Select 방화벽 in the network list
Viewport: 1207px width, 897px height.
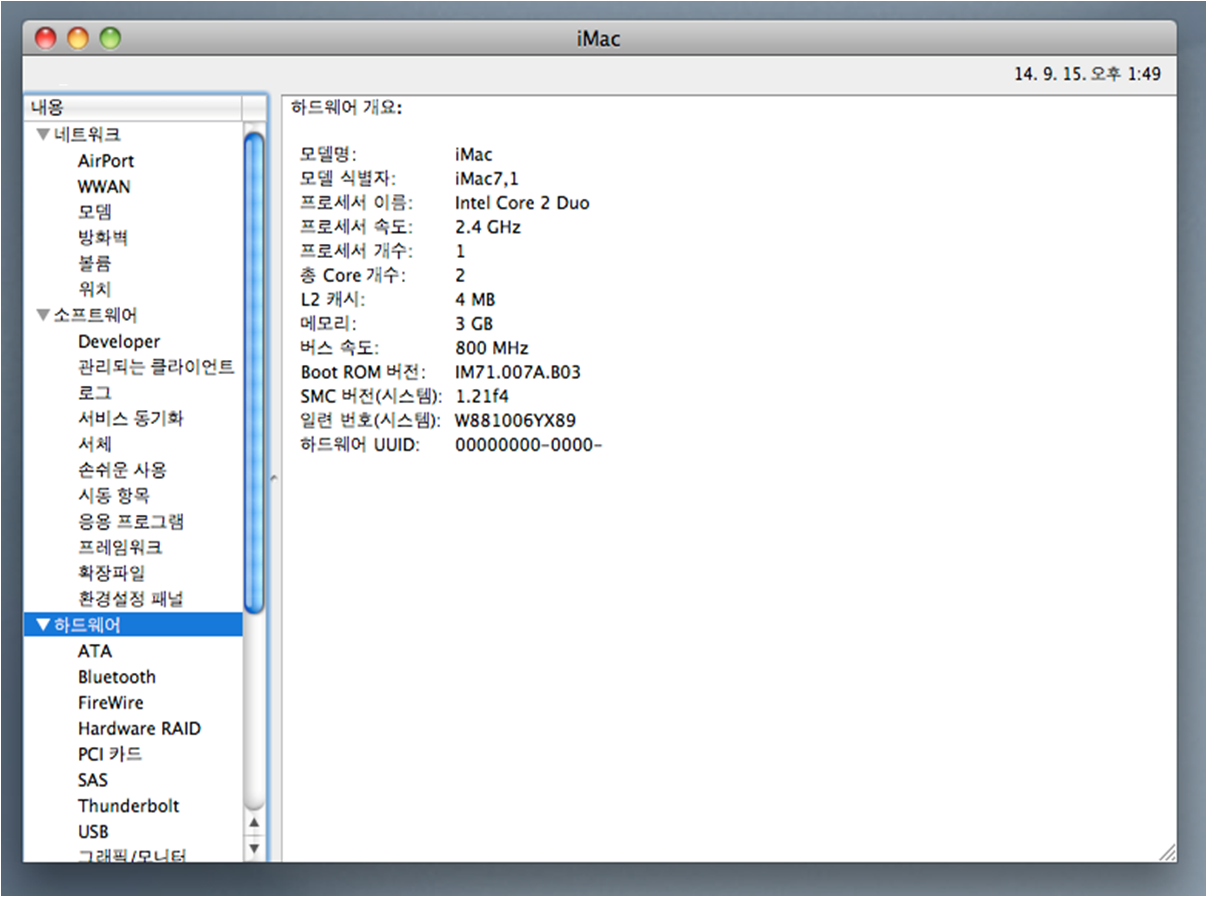pyautogui.click(x=102, y=238)
